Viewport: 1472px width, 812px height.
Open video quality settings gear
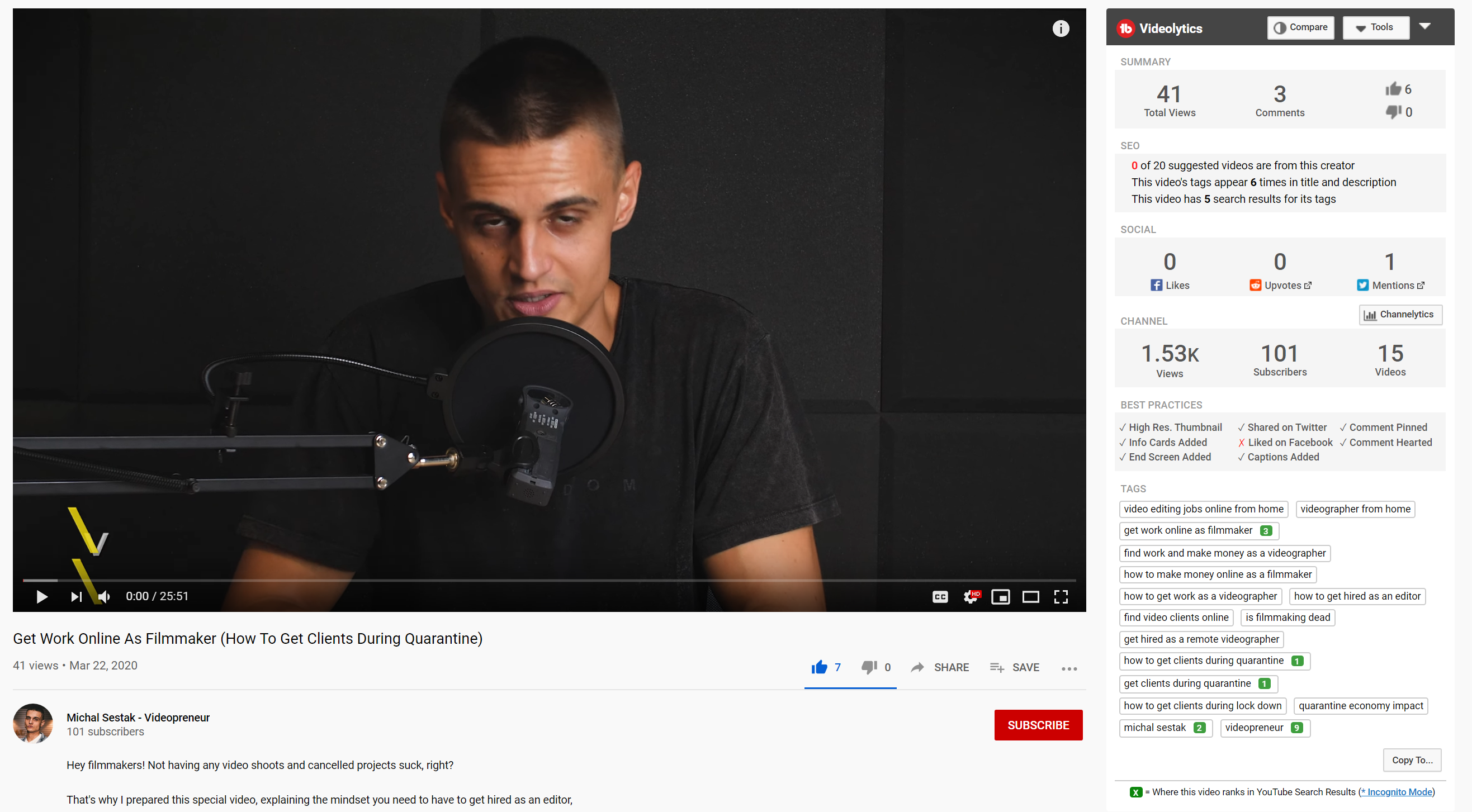pyautogui.click(x=971, y=597)
